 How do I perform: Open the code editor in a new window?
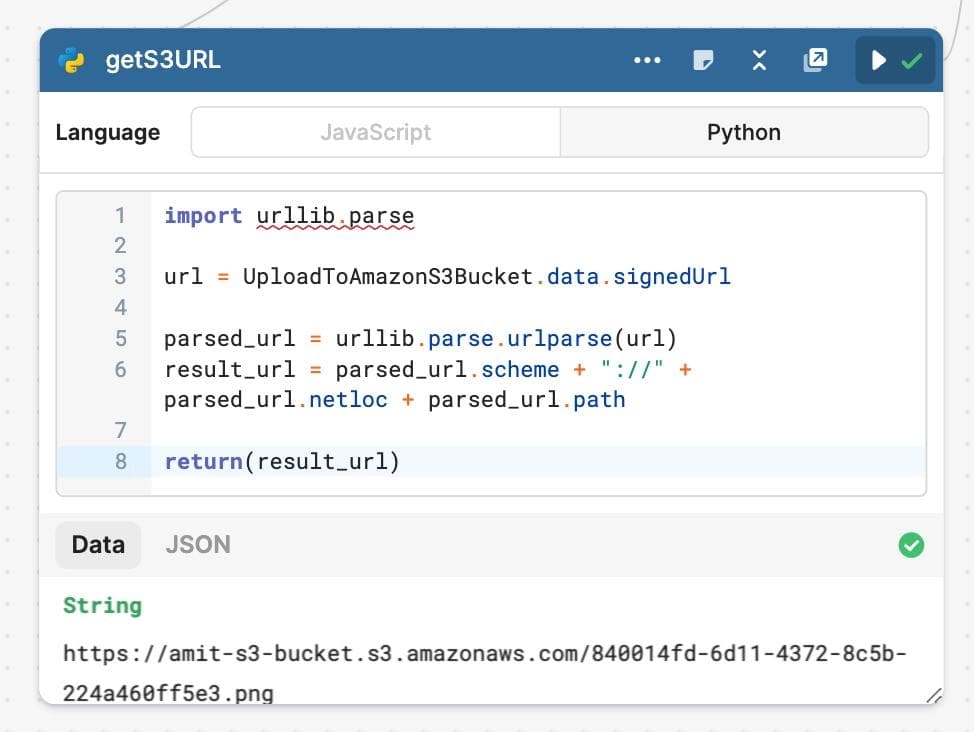pyautogui.click(x=815, y=60)
